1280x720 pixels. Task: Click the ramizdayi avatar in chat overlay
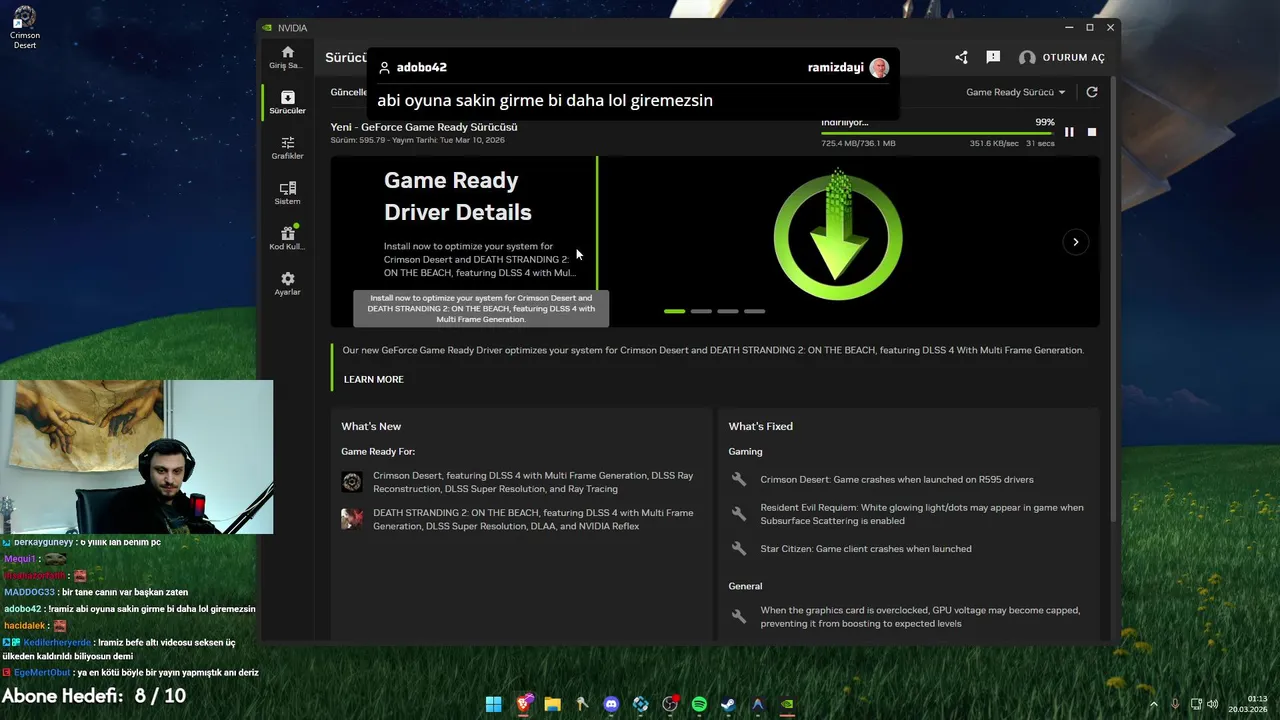tap(879, 68)
